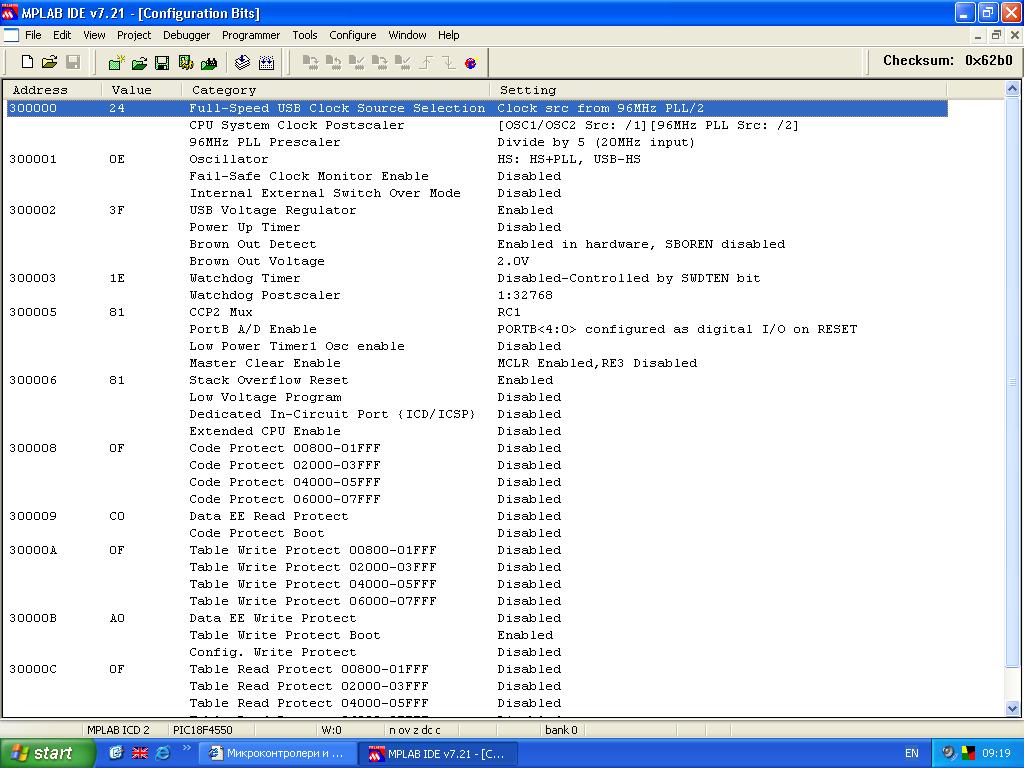Open the Project menu

[134, 35]
